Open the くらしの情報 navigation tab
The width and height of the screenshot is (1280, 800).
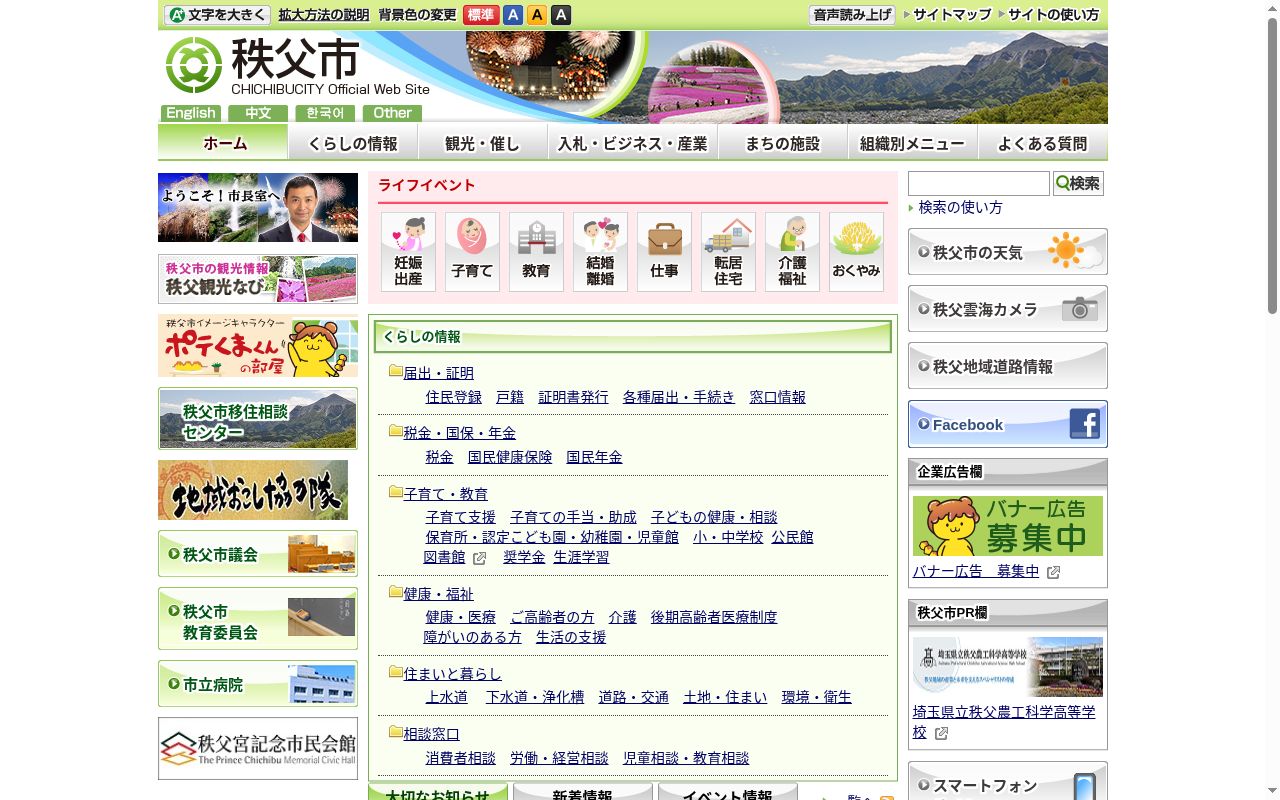tap(353, 142)
